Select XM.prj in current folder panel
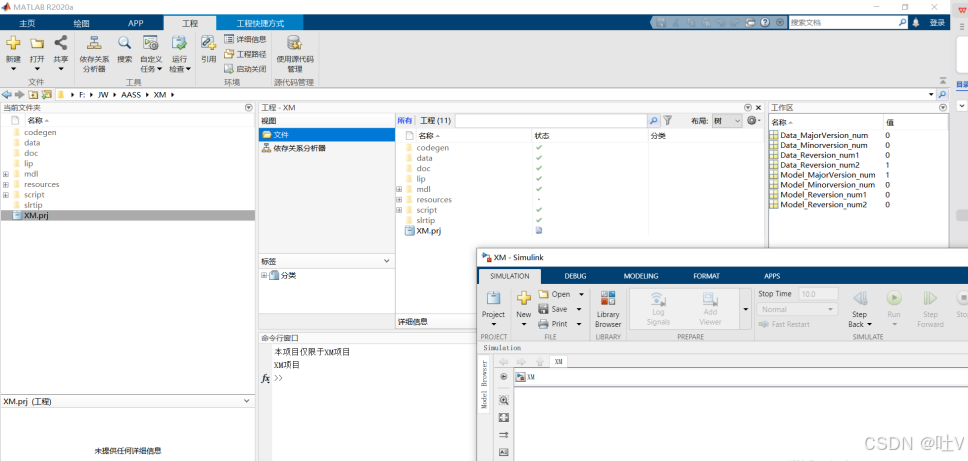 [127, 215]
